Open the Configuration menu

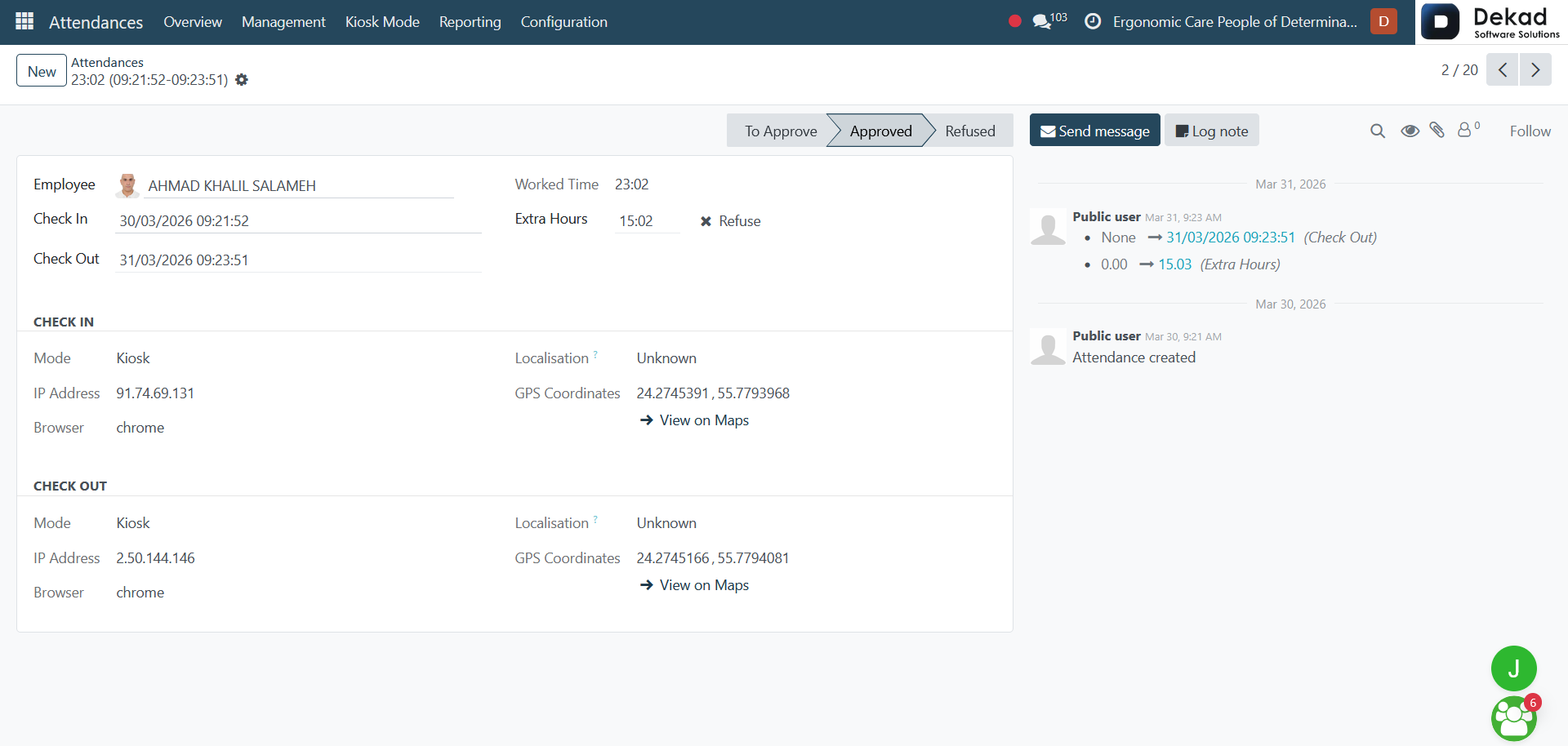tap(564, 22)
